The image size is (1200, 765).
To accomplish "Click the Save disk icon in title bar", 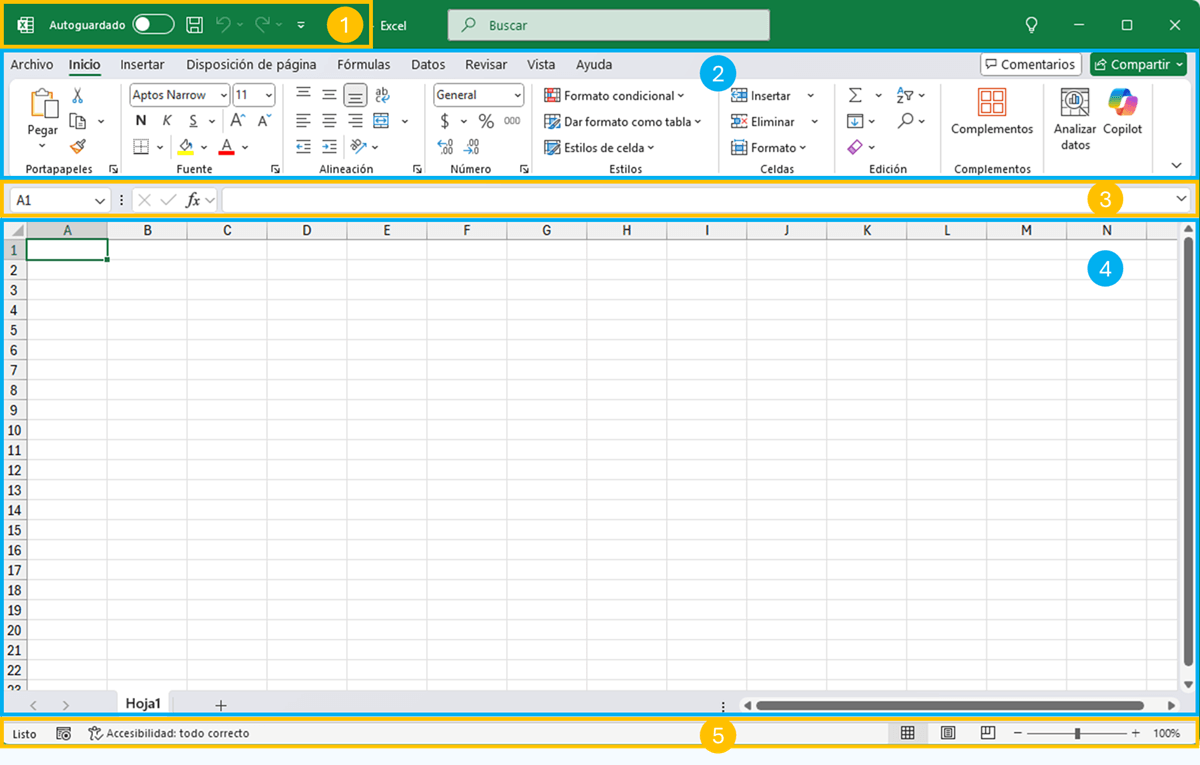I will (195, 25).
